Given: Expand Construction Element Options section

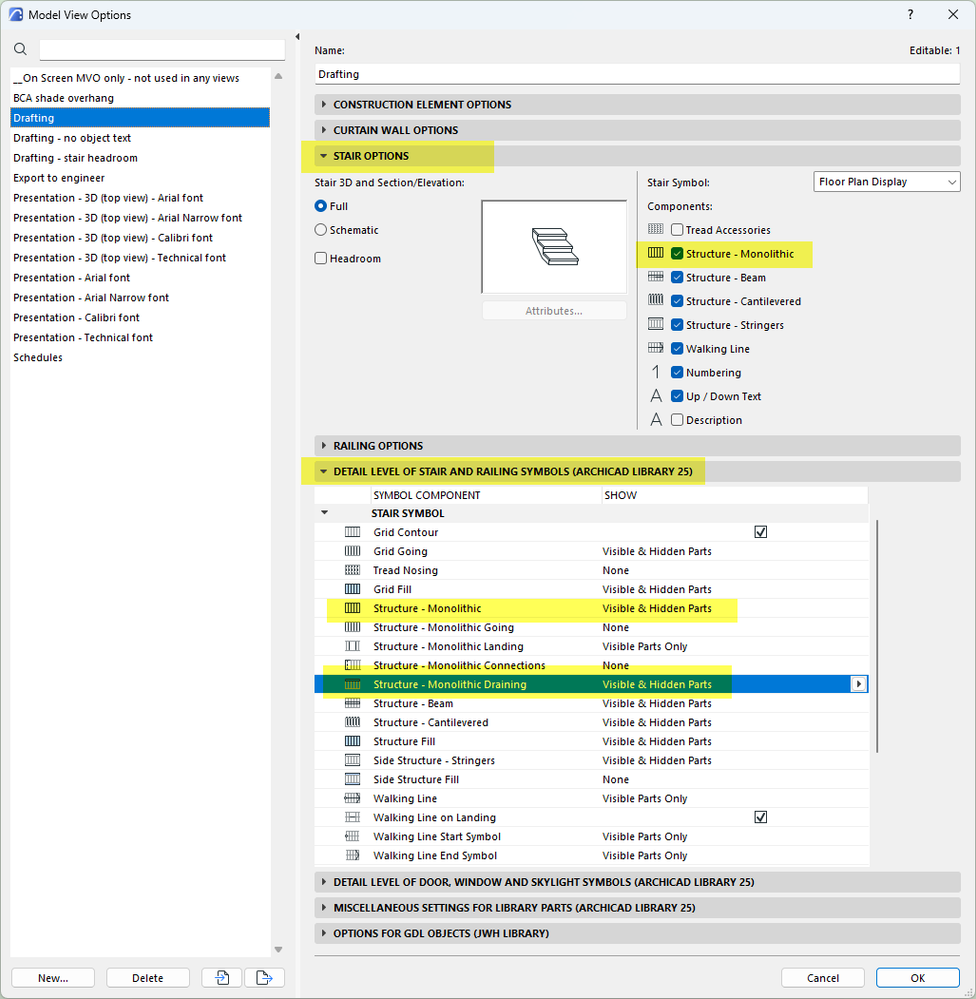Looking at the screenshot, I should (x=637, y=104).
